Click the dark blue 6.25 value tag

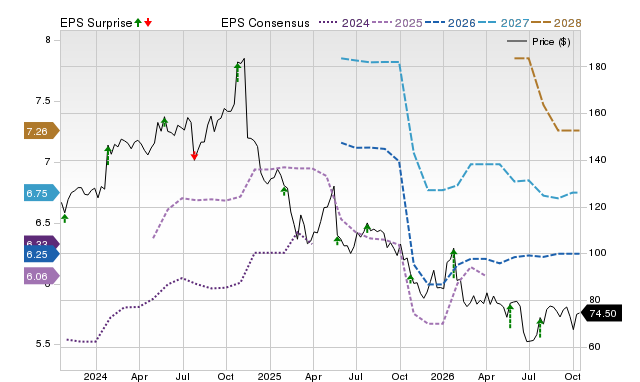click(42, 254)
